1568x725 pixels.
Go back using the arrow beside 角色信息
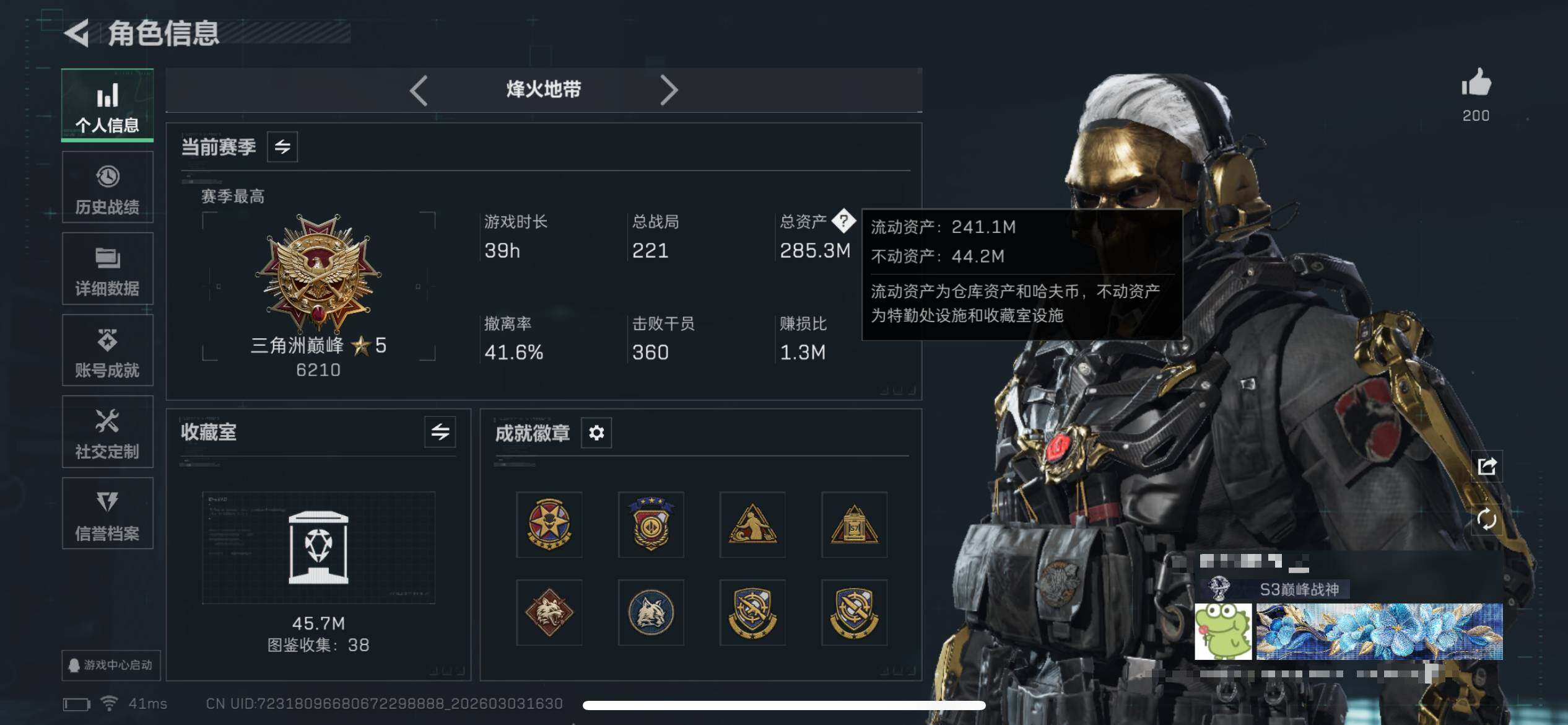pos(76,33)
